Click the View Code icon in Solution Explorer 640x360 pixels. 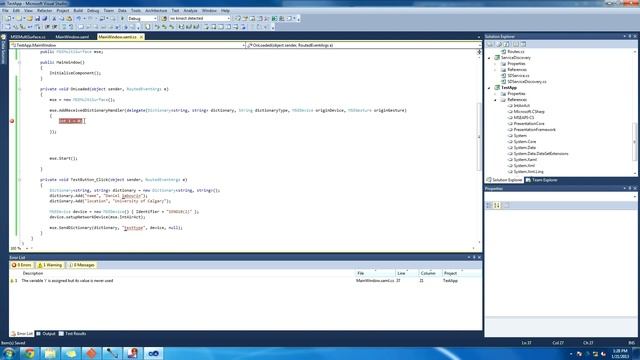click(516, 44)
